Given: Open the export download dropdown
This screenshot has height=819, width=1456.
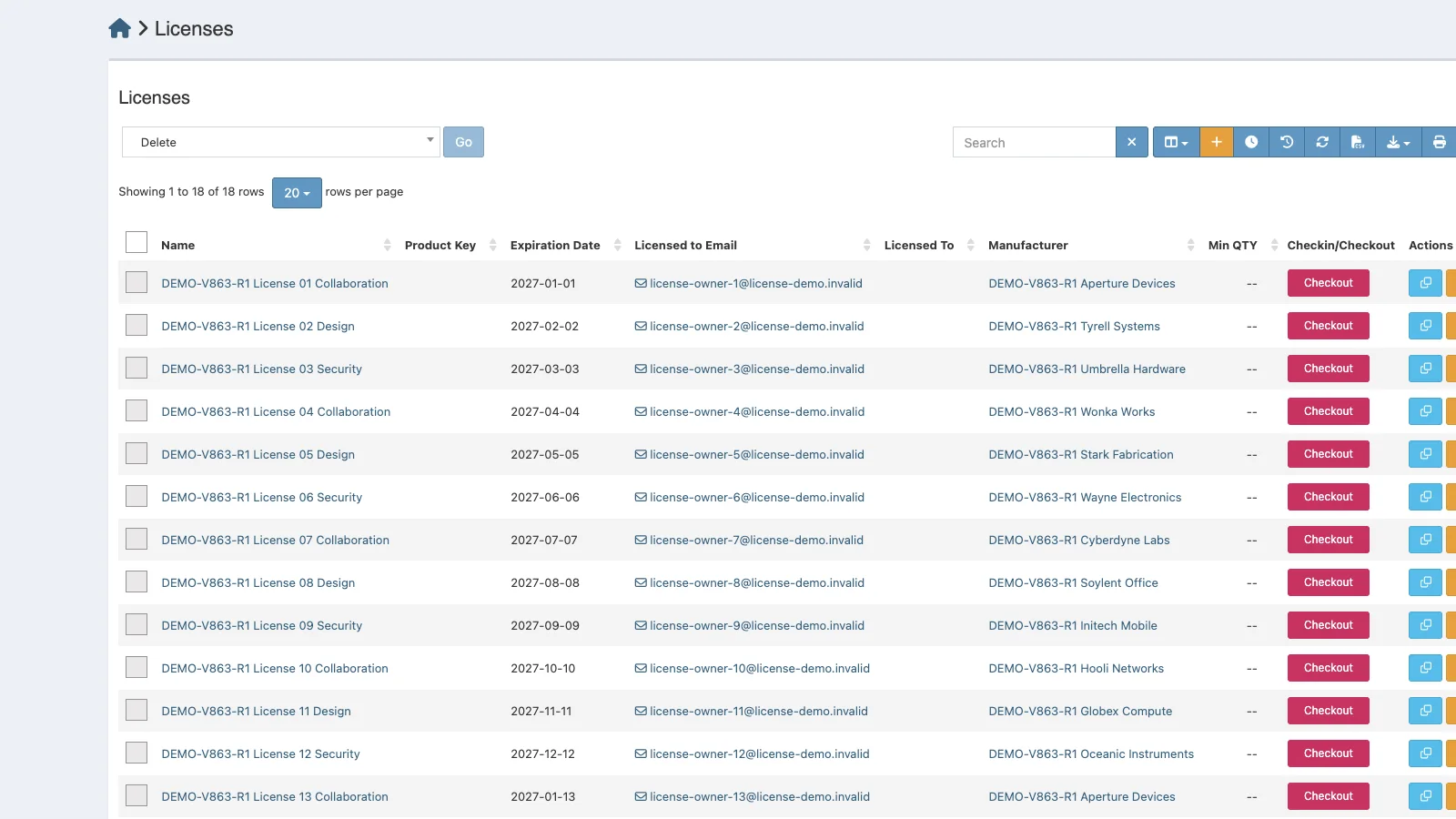Looking at the screenshot, I should (1398, 142).
